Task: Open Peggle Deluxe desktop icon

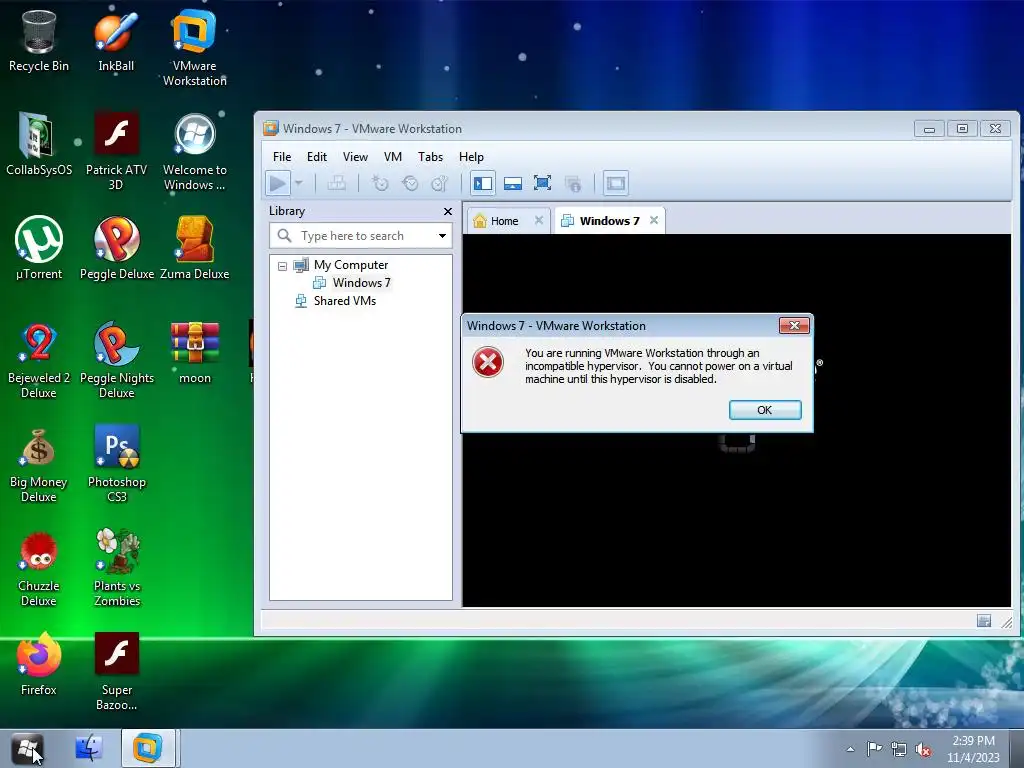Action: pos(117,248)
